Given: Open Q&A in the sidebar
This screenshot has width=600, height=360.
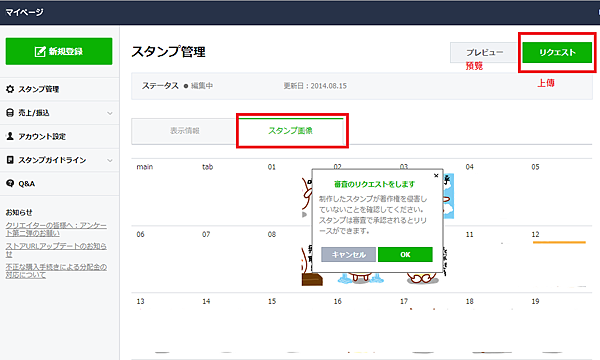Looking at the screenshot, I should click(x=60, y=184).
